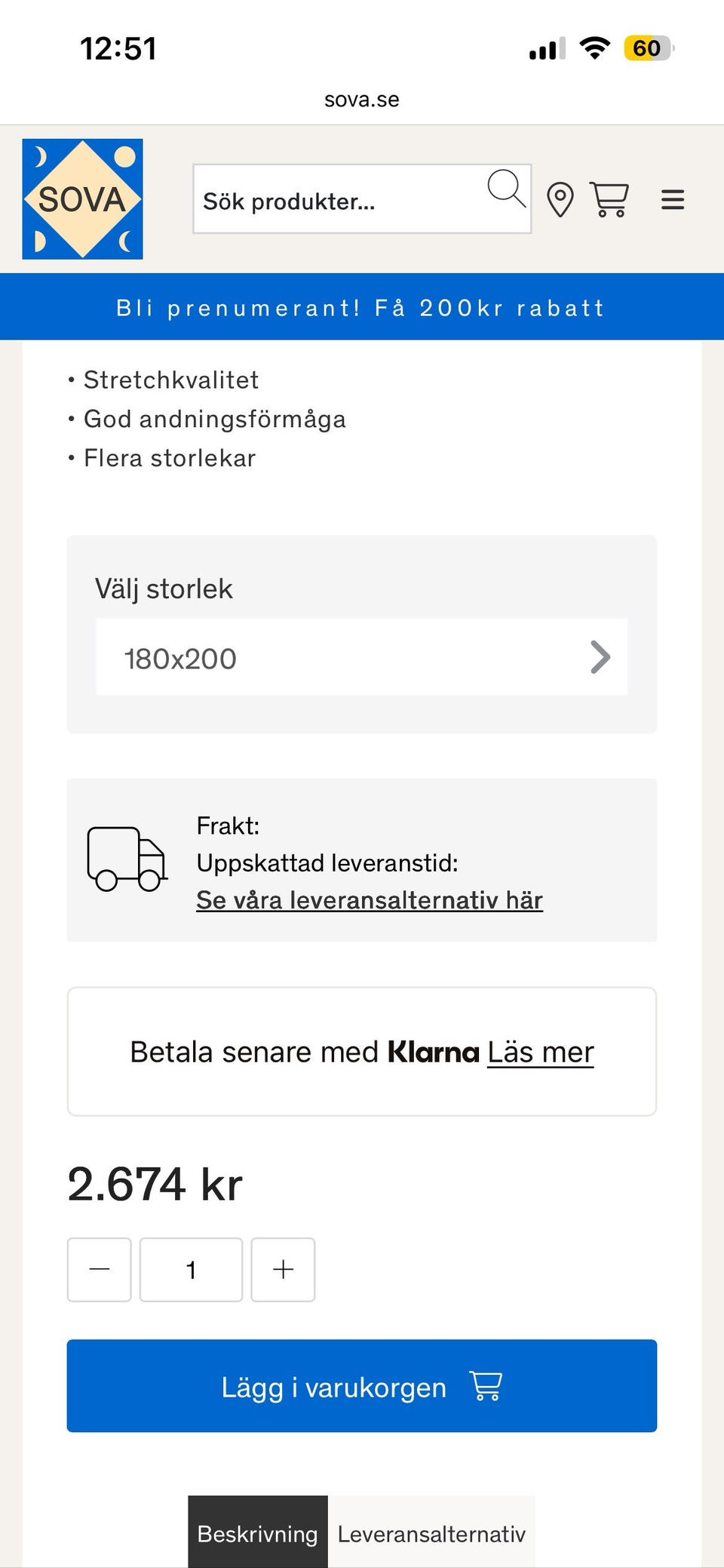Click the SOVA logo
Viewport: 724px width, 1568px height.
pos(82,199)
